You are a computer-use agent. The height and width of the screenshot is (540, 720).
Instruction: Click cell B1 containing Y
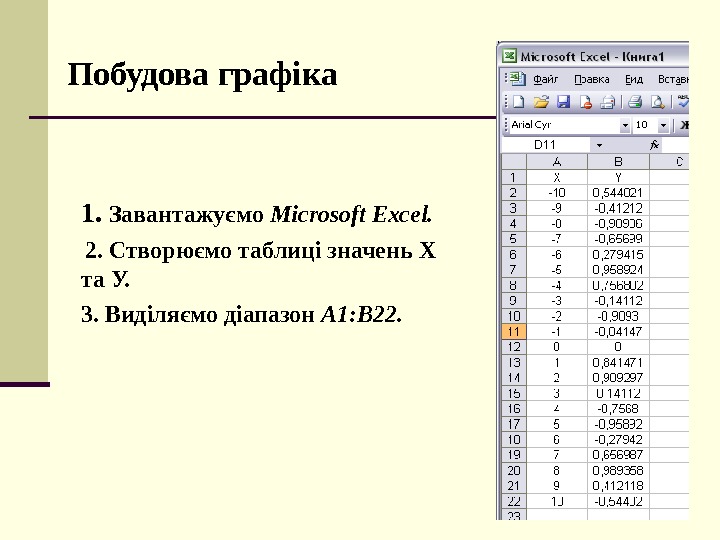[x=619, y=177]
